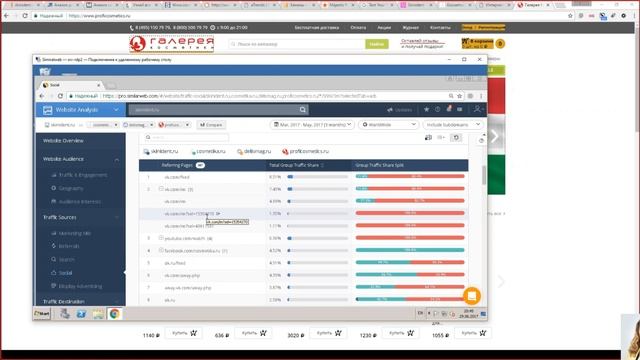Click the magnifier icon in the URL bar of remote browser

[451, 96]
